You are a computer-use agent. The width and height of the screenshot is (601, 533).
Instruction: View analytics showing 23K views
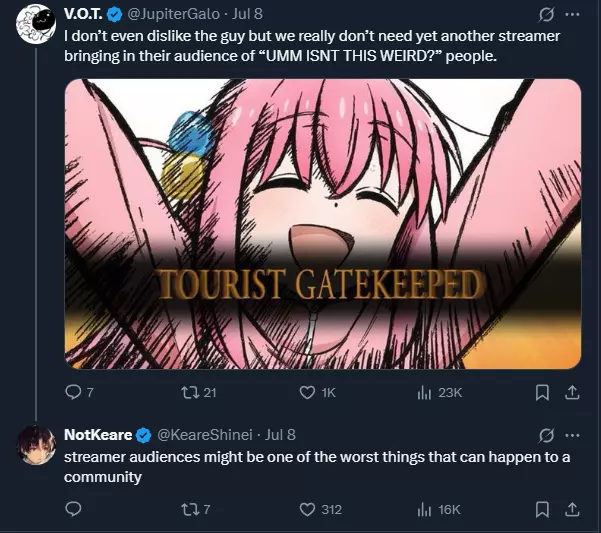(x=424, y=393)
